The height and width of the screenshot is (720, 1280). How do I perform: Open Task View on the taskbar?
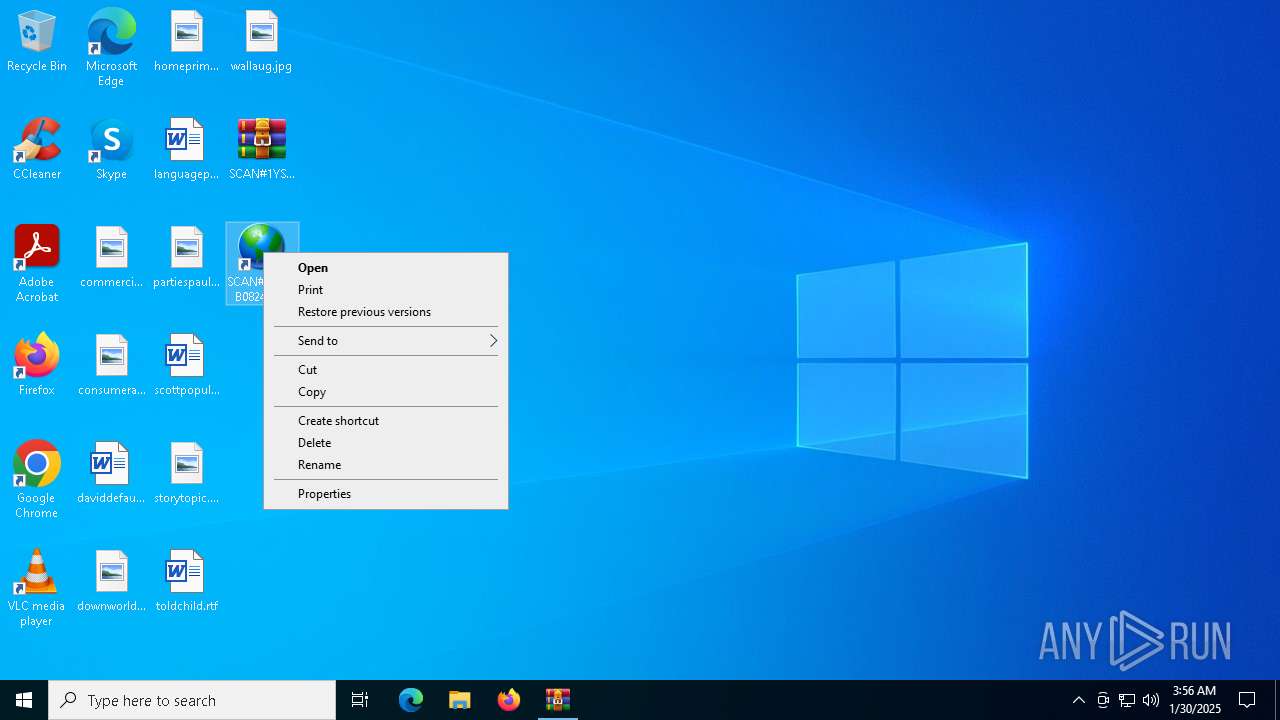click(x=360, y=700)
